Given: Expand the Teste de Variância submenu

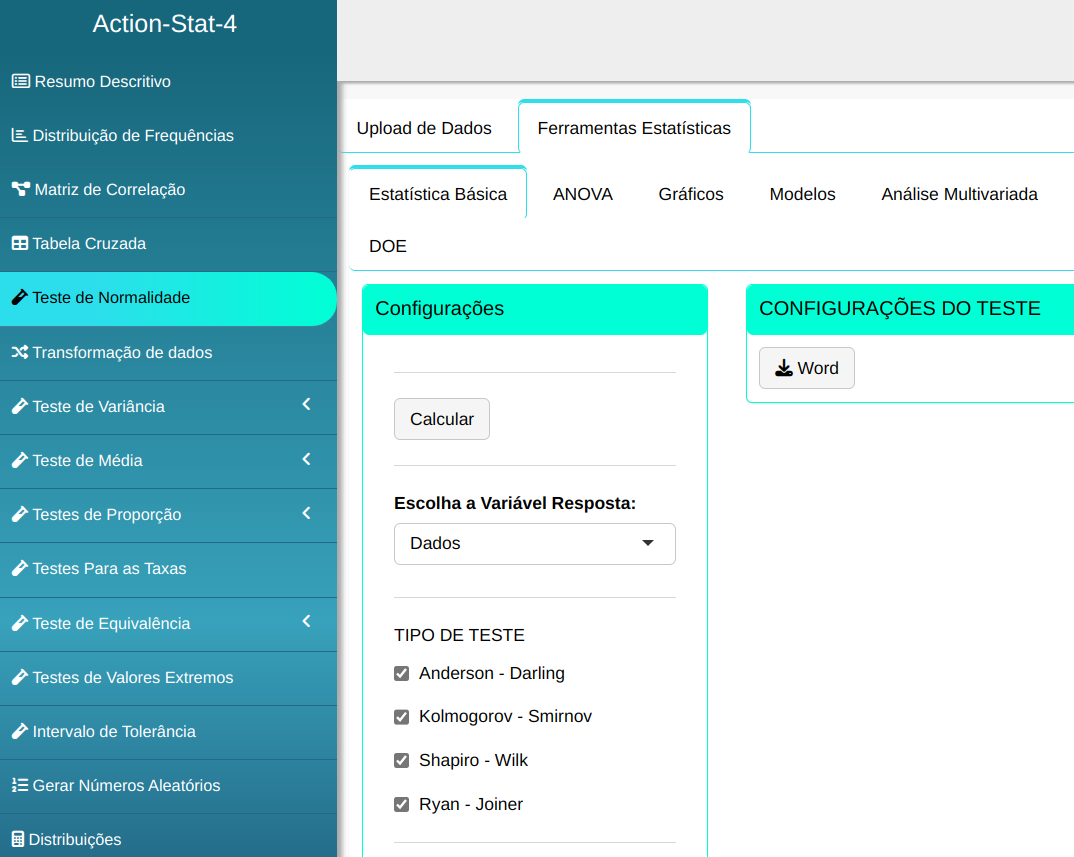Looking at the screenshot, I should (306, 405).
